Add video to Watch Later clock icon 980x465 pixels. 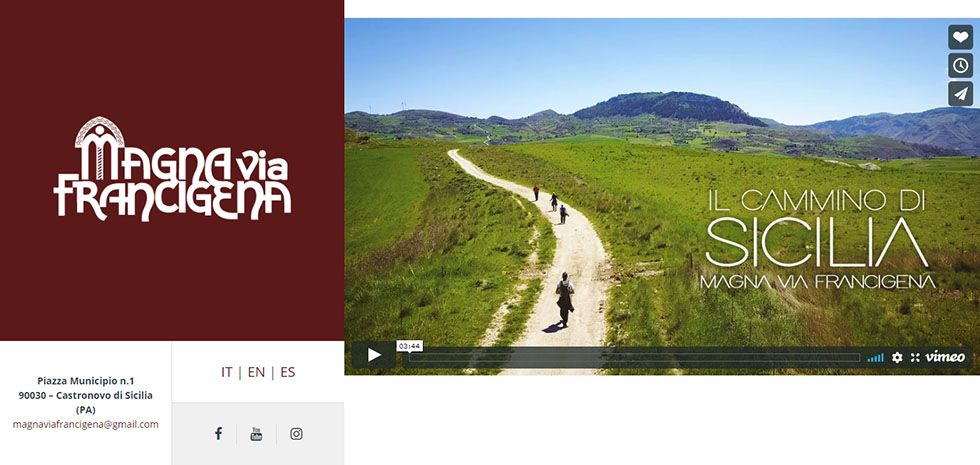click(960, 65)
